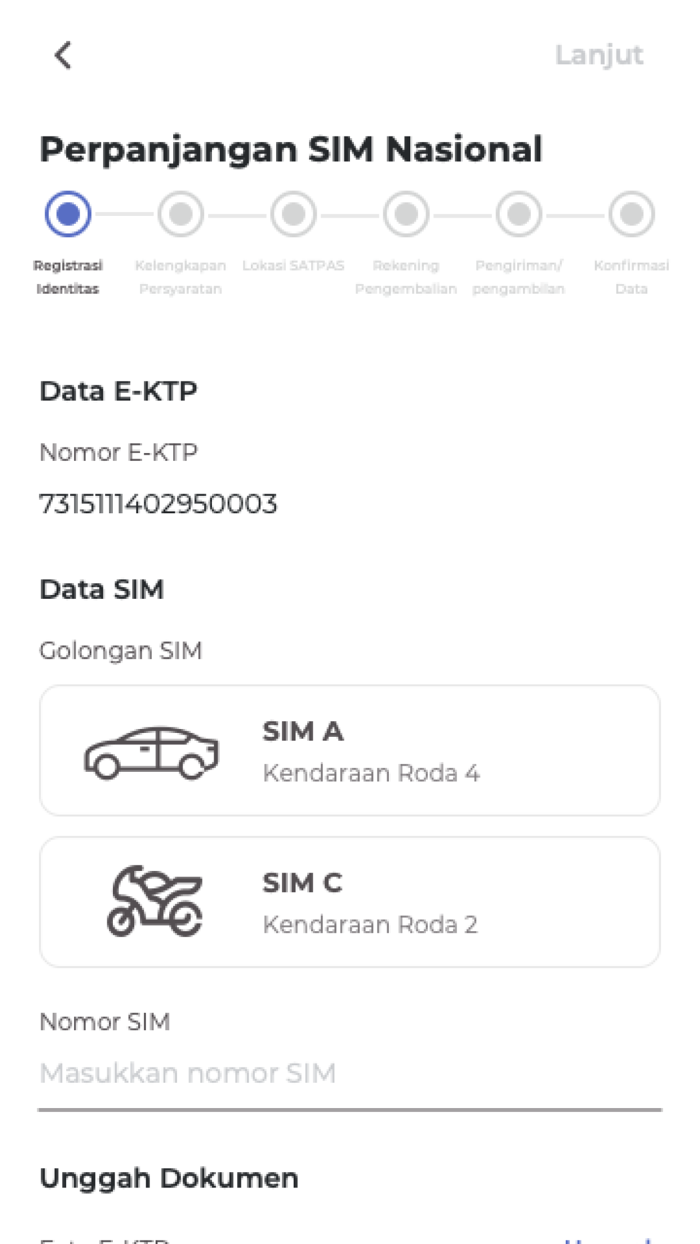
Task: Tap the Kelengkapan Persyaratan step circle
Action: (x=181, y=213)
